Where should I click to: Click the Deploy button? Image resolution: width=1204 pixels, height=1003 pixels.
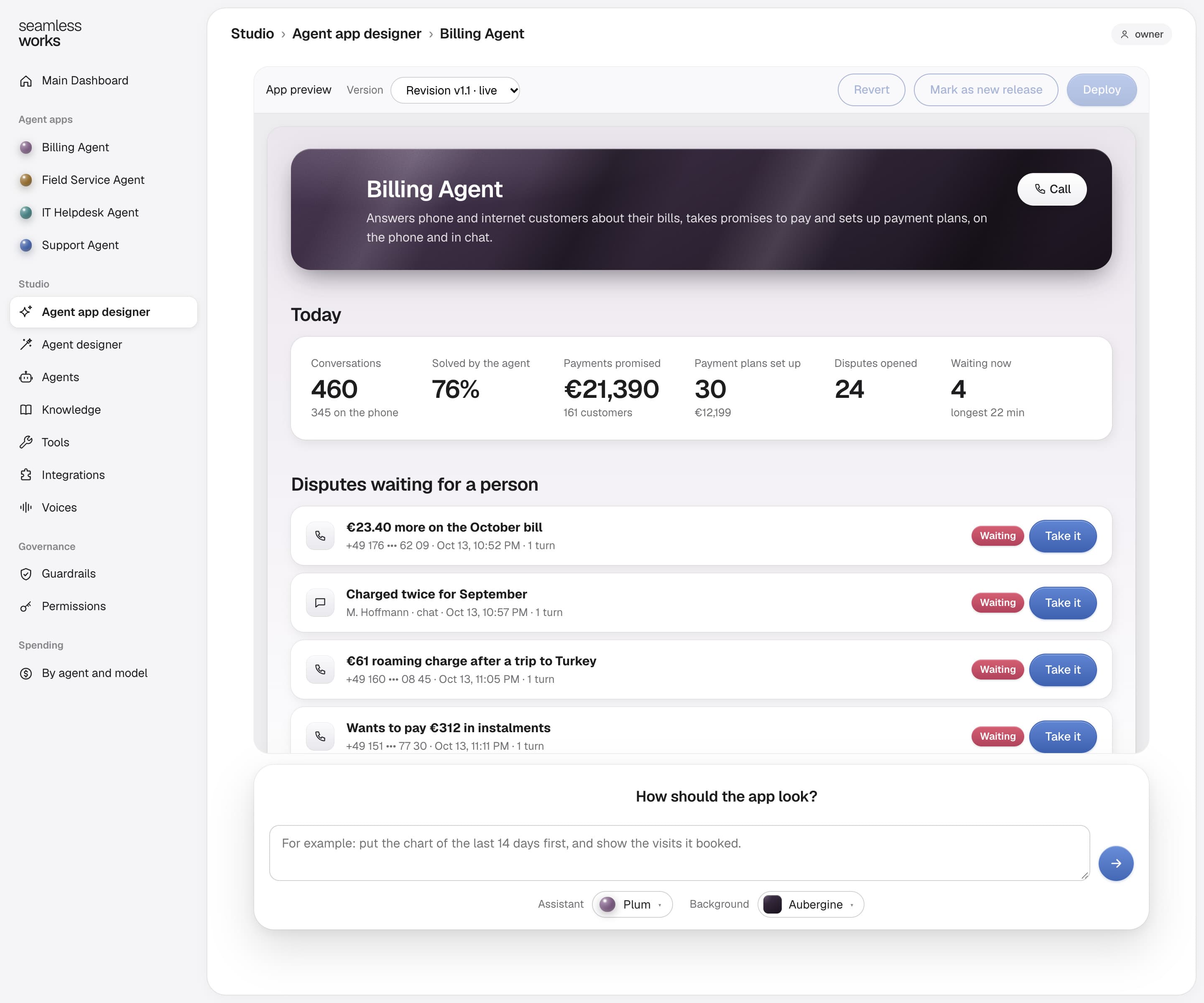click(x=1102, y=90)
